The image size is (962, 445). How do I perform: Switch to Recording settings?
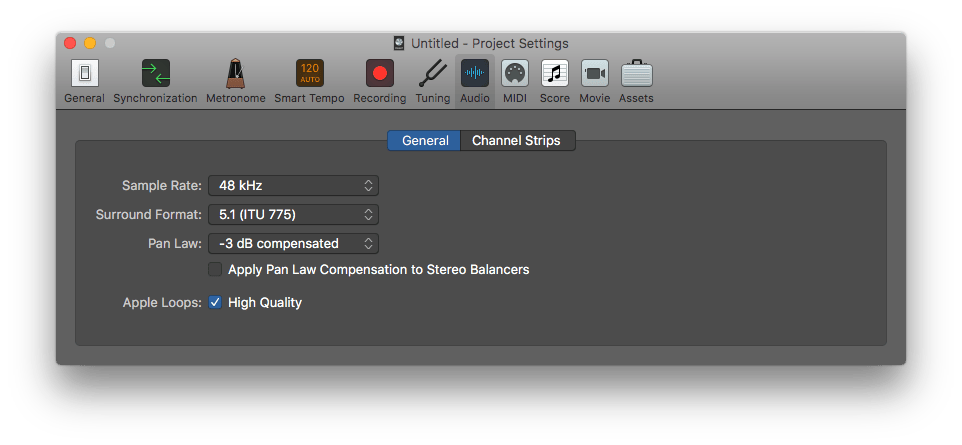[379, 74]
